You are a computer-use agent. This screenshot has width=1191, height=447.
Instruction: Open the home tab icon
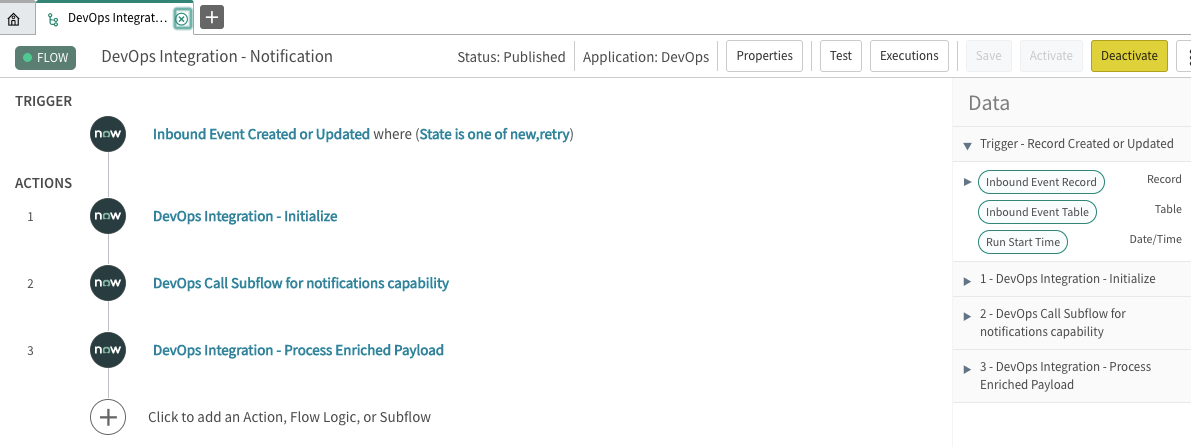pyautogui.click(x=13, y=18)
